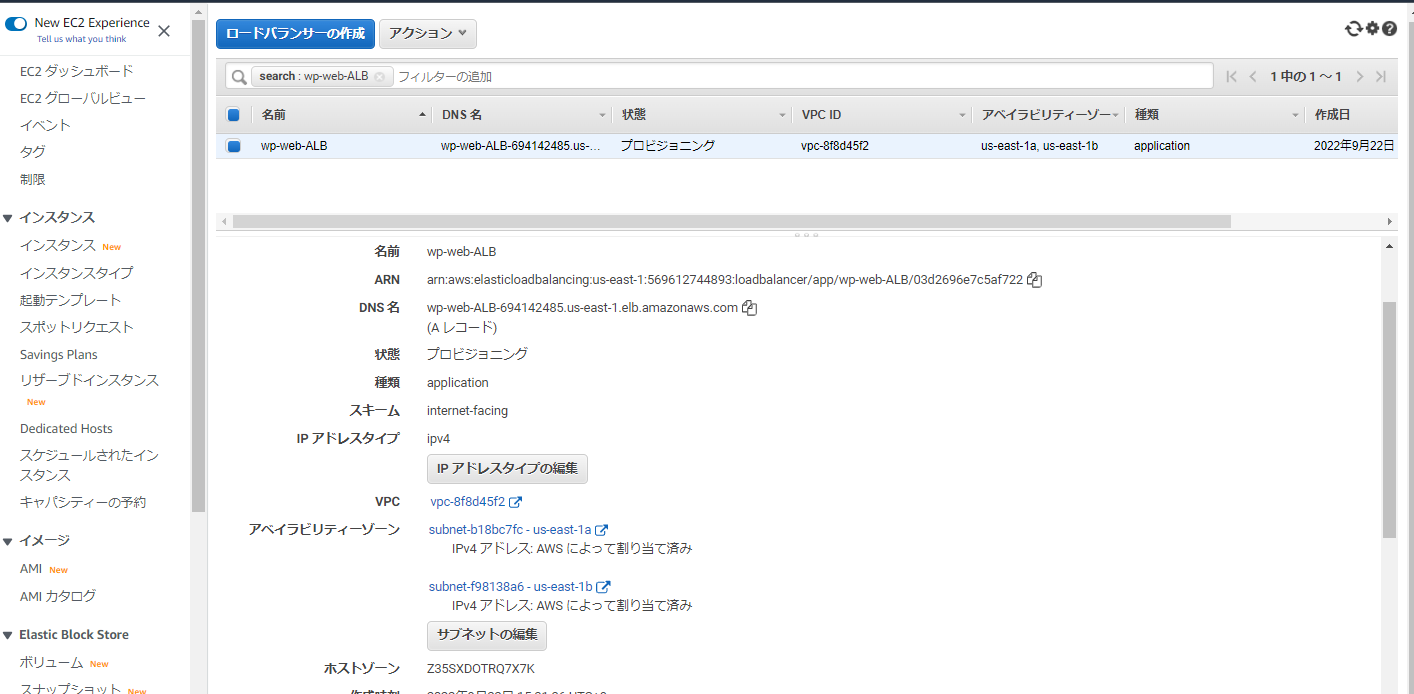Open 起動テンプレート in sidebar

pos(70,300)
